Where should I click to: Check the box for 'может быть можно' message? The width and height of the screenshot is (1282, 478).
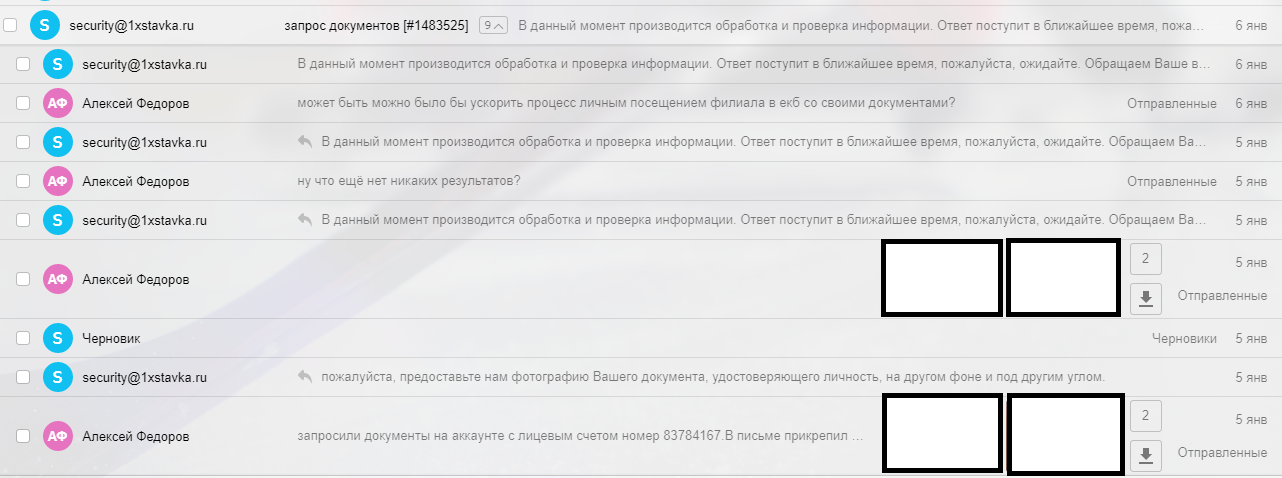tap(23, 103)
